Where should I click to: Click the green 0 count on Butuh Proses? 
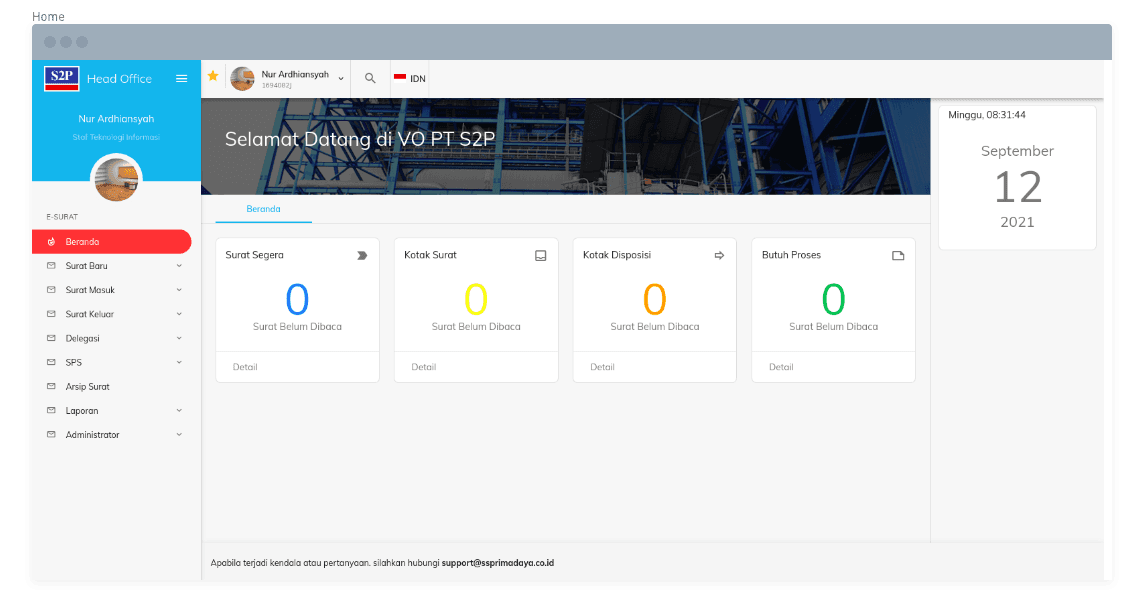click(x=833, y=299)
